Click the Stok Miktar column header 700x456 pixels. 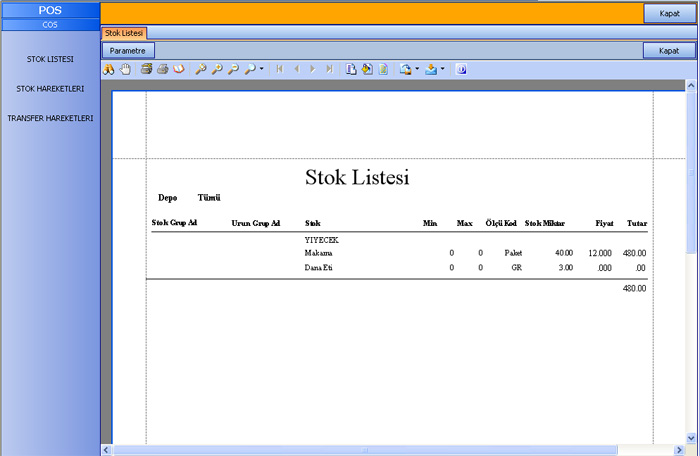545,223
